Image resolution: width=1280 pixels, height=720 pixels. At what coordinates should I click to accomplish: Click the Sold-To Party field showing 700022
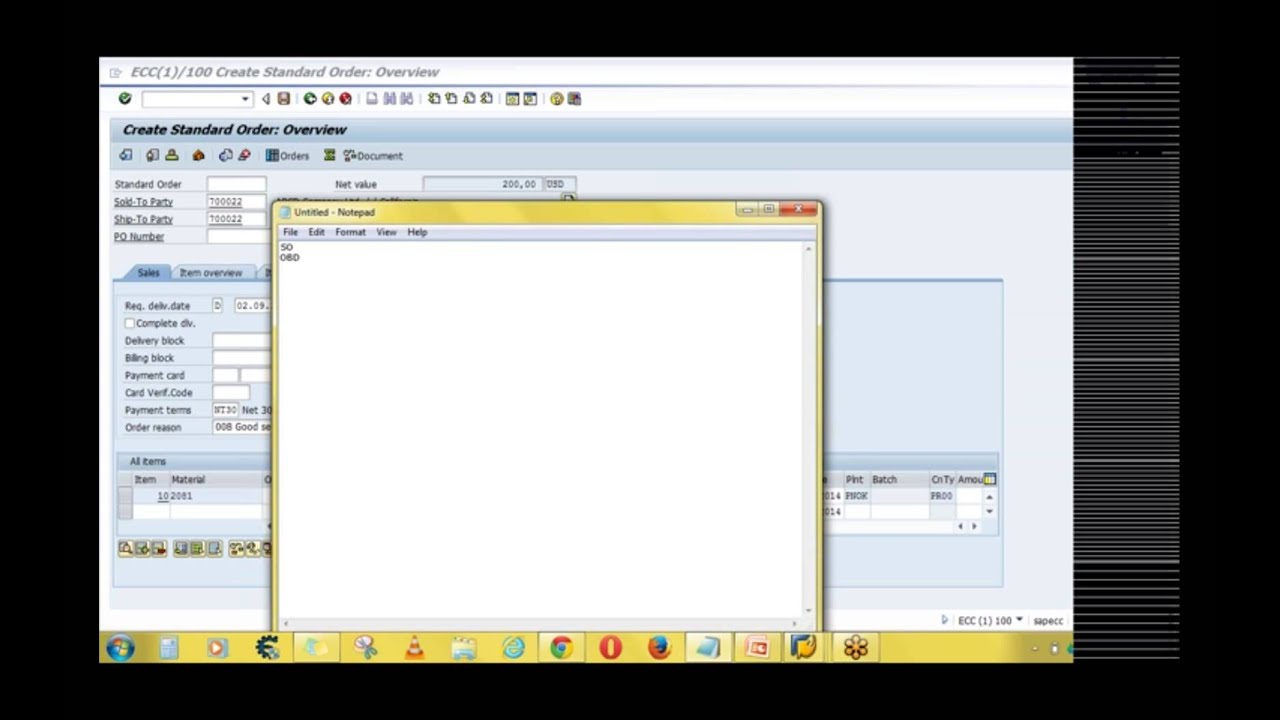tap(237, 202)
